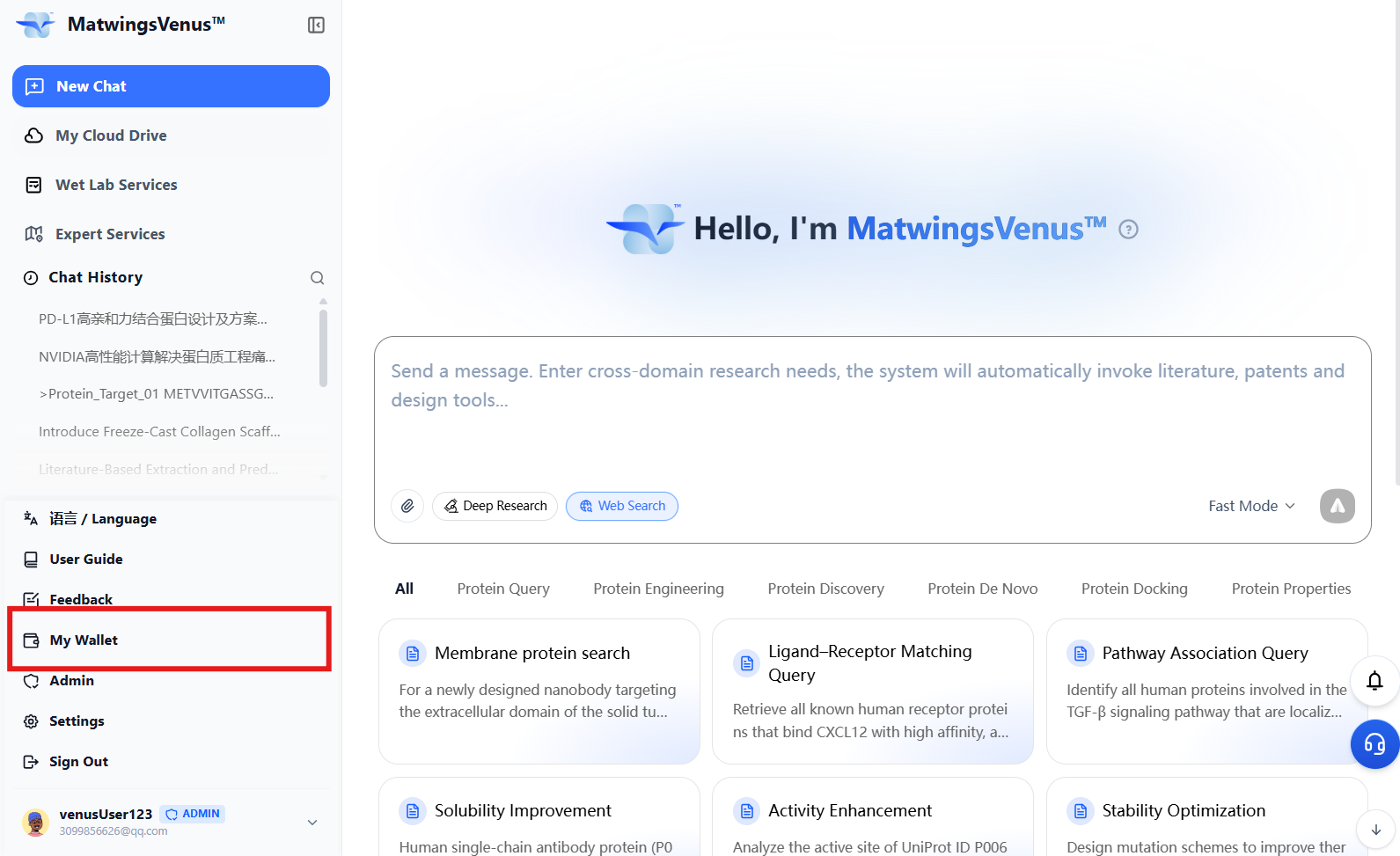The width and height of the screenshot is (1400, 856).
Task: Click the chat history list scrollbar
Action: [323, 348]
